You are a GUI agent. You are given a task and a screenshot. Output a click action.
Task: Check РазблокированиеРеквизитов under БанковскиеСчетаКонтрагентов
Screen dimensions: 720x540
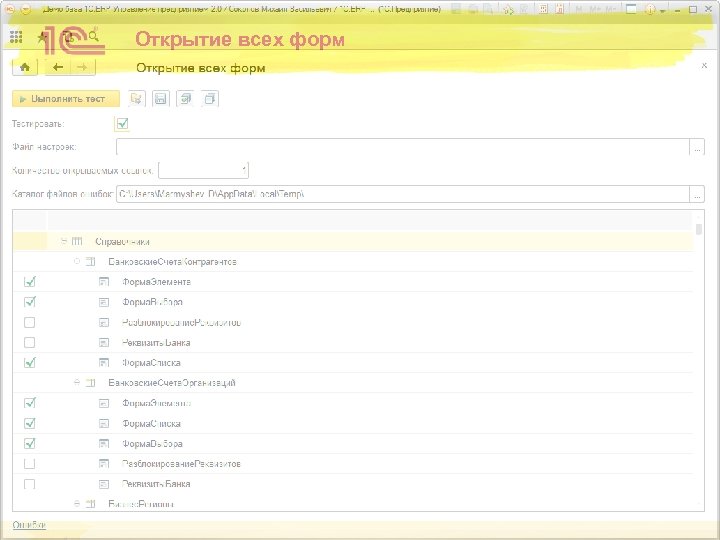coord(29,322)
